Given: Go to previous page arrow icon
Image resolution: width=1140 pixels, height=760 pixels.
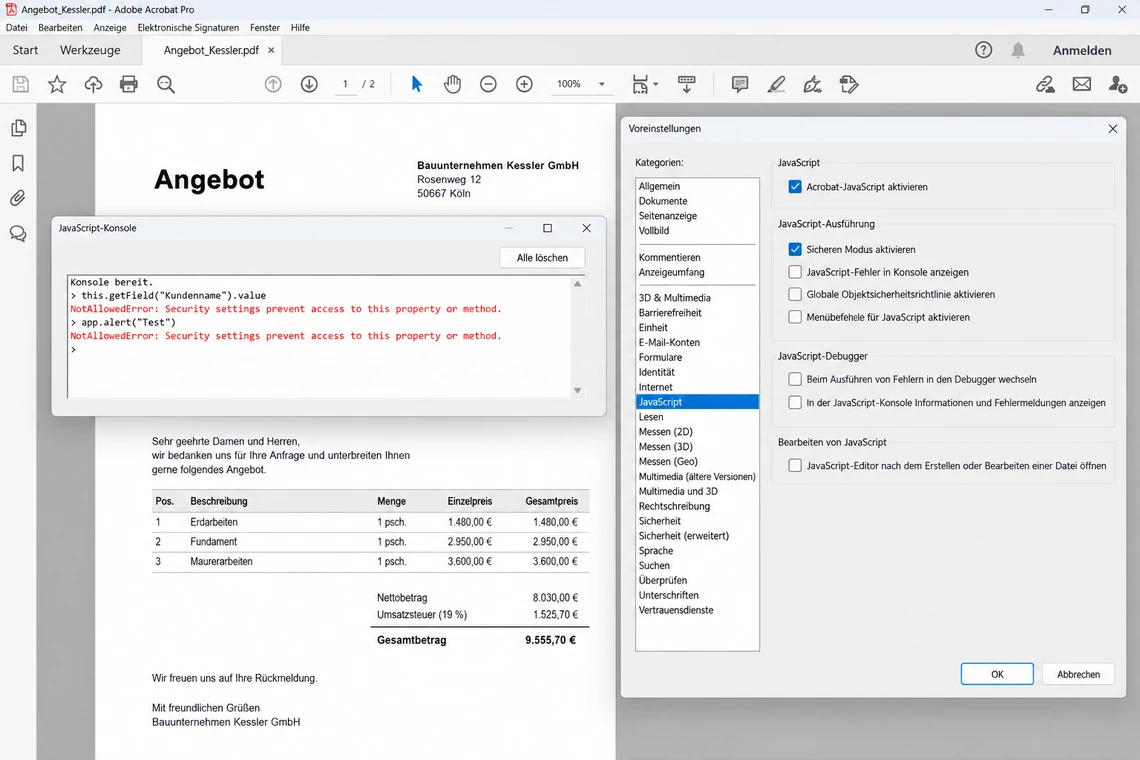Looking at the screenshot, I should pos(273,84).
